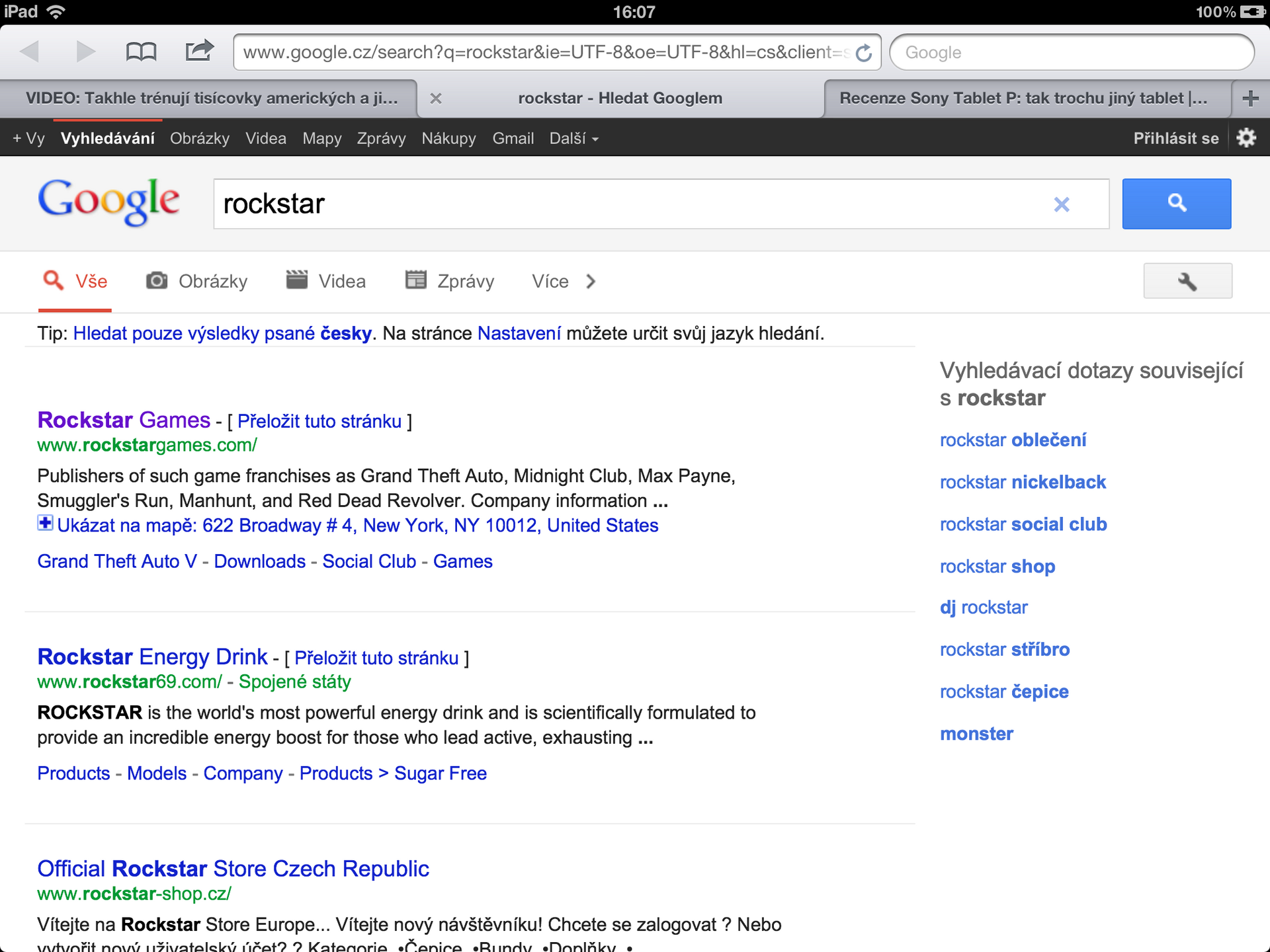1270x952 pixels.
Task: Open the Další dropdown menu
Action: 573,139
